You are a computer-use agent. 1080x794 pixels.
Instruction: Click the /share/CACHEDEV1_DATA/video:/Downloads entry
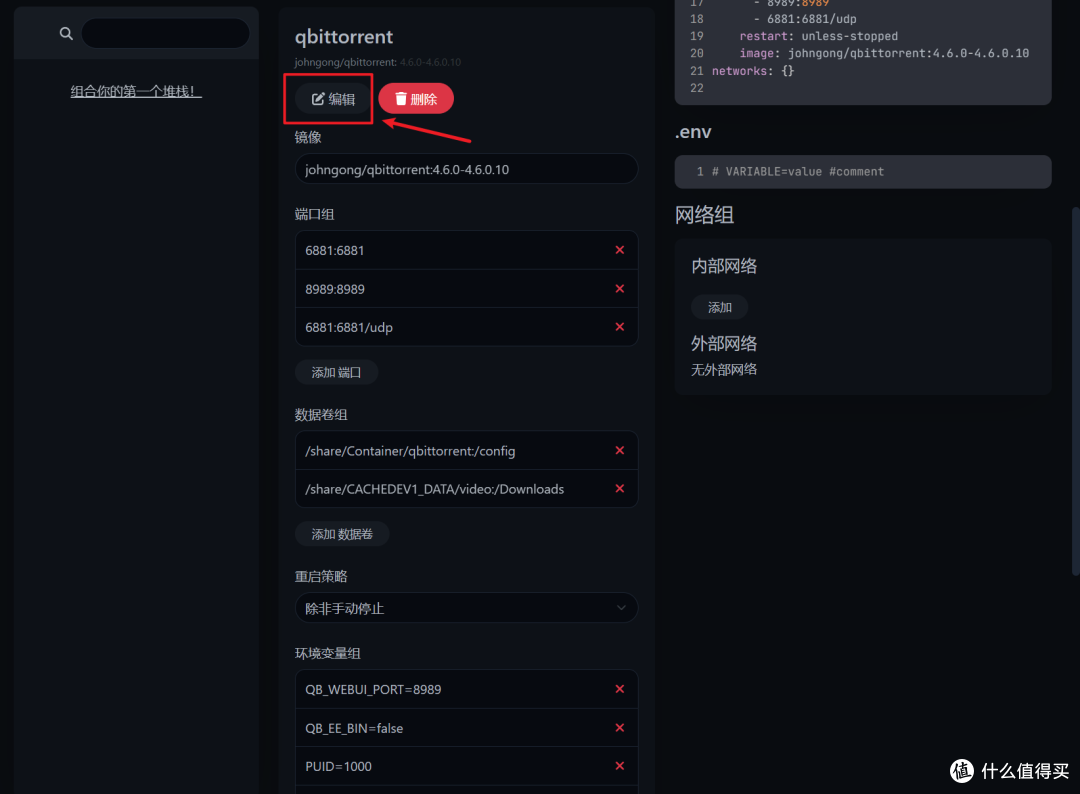click(435, 489)
